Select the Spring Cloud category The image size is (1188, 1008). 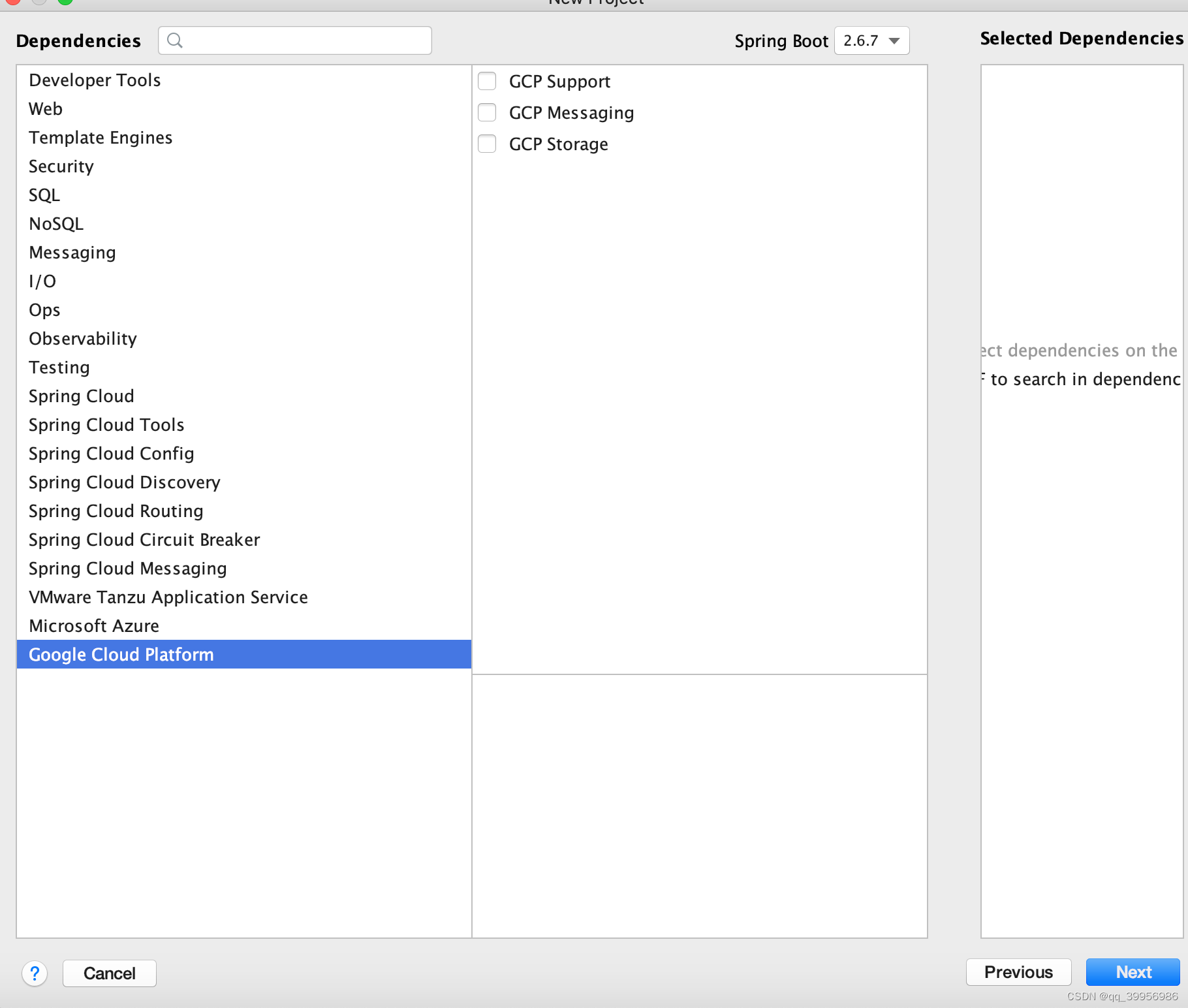(244, 396)
